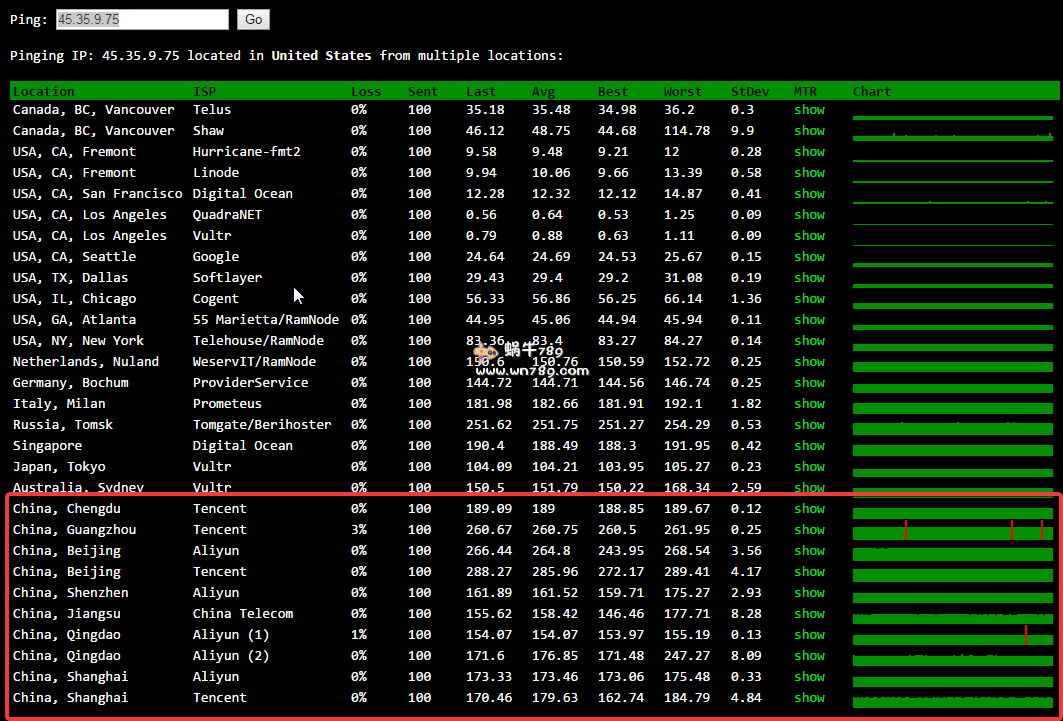Show MTR for Germany Bochum ProviderService
Image resolution: width=1063 pixels, height=721 pixels.
tap(809, 382)
